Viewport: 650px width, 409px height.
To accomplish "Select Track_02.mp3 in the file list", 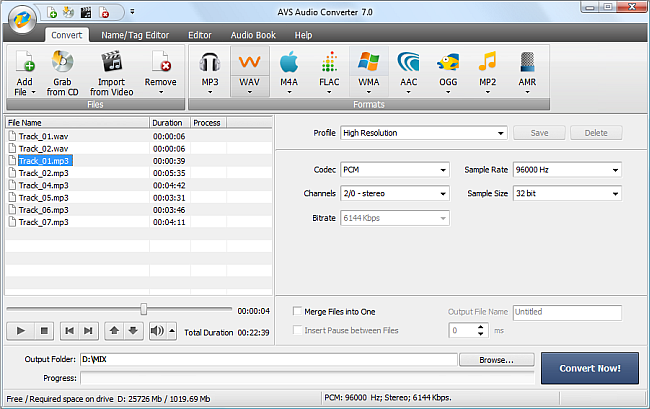I will coord(44,173).
